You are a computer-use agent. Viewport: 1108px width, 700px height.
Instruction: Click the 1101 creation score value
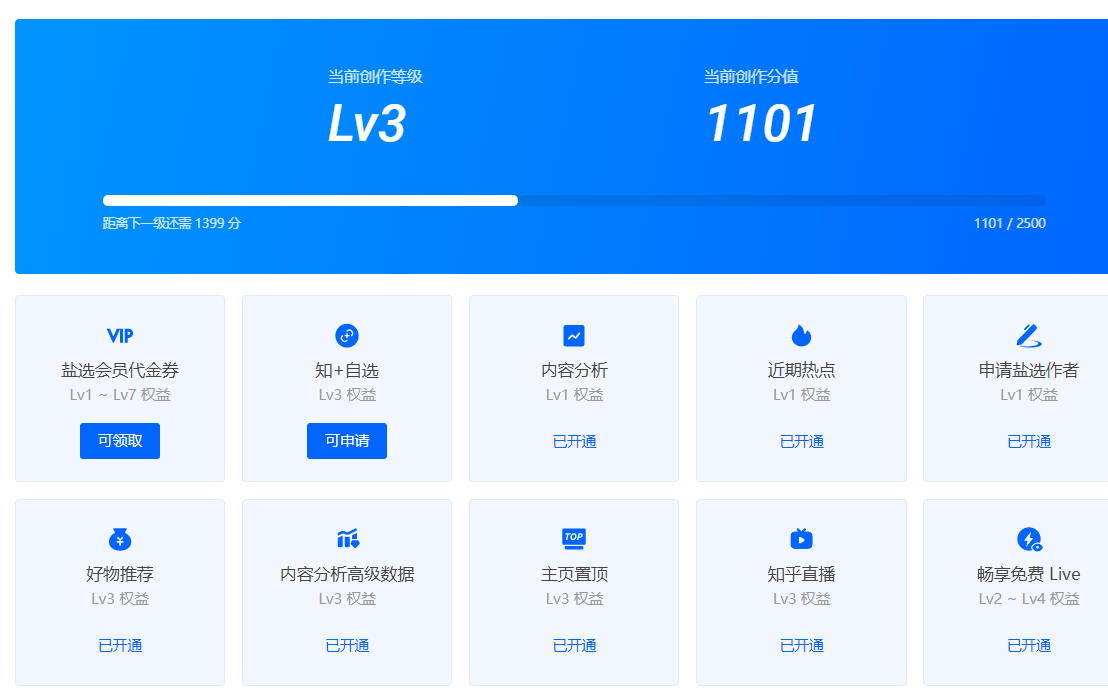click(762, 124)
